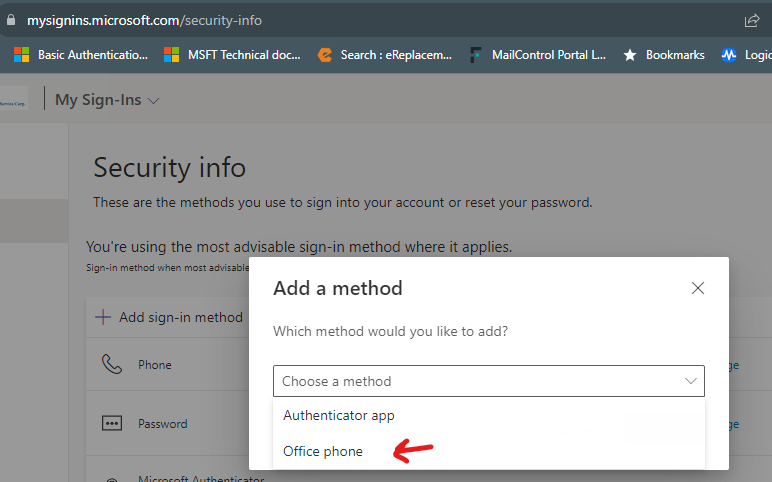772x482 pixels.
Task: Click Change link on Phone row
Action: tap(734, 365)
